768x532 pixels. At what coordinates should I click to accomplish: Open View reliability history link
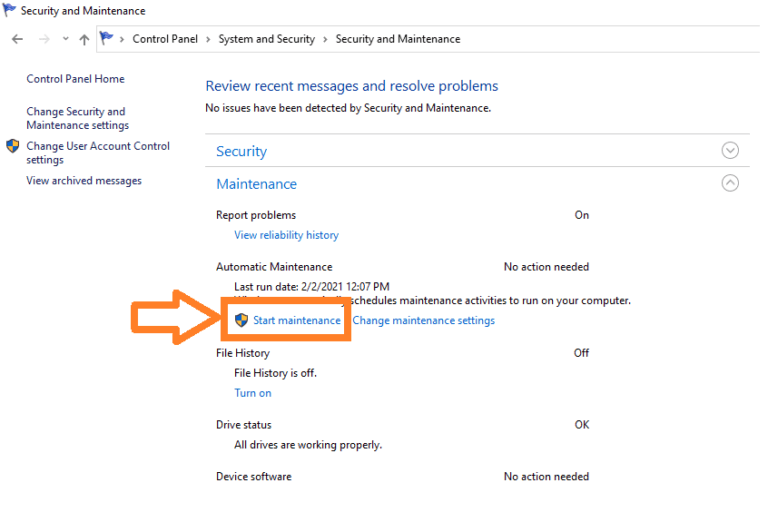286,235
